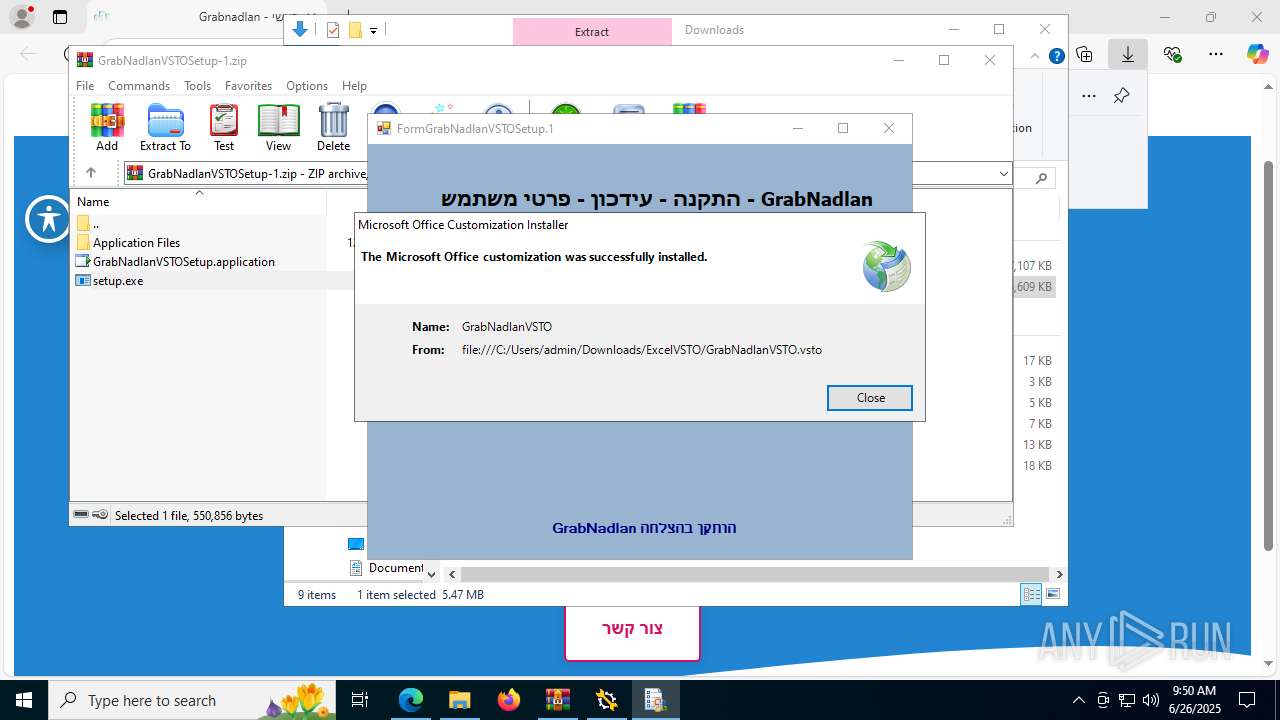Viewport: 1280px width, 720px height.
Task: Open Edge browser essentials heart icon
Action: click(1173, 54)
